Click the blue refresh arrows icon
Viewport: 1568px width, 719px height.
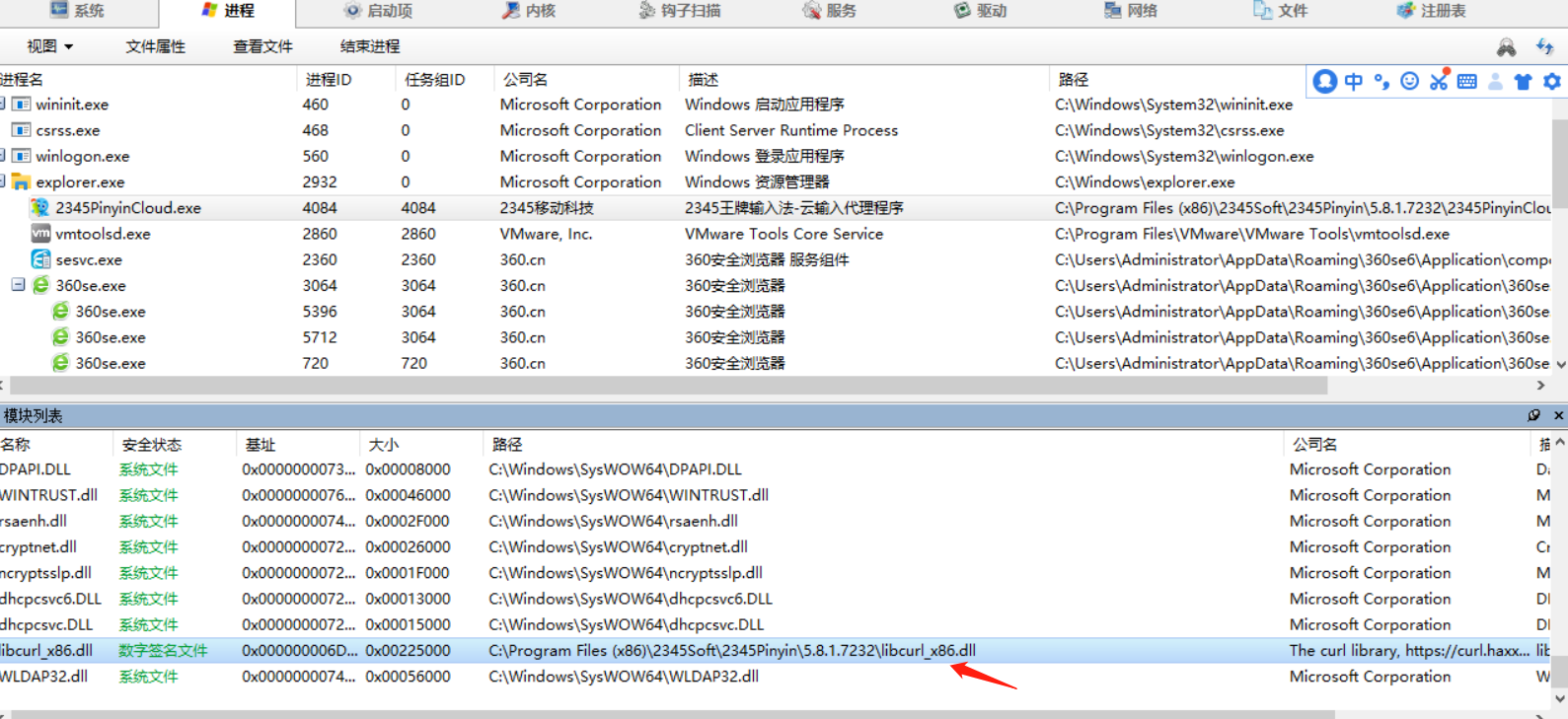1545,46
